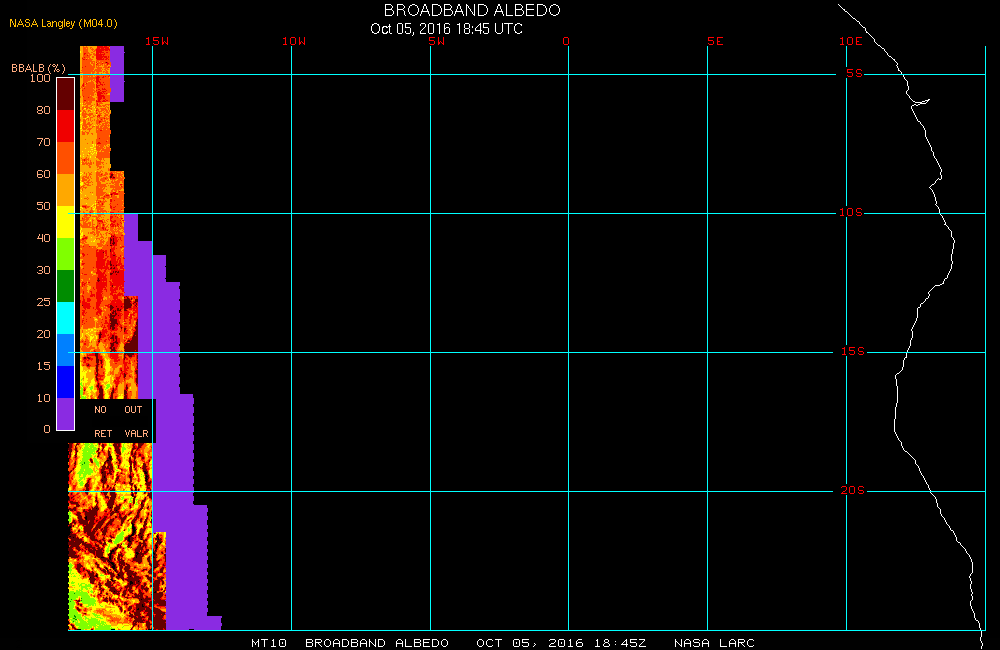Click the 5W longitude label

click(x=437, y=41)
